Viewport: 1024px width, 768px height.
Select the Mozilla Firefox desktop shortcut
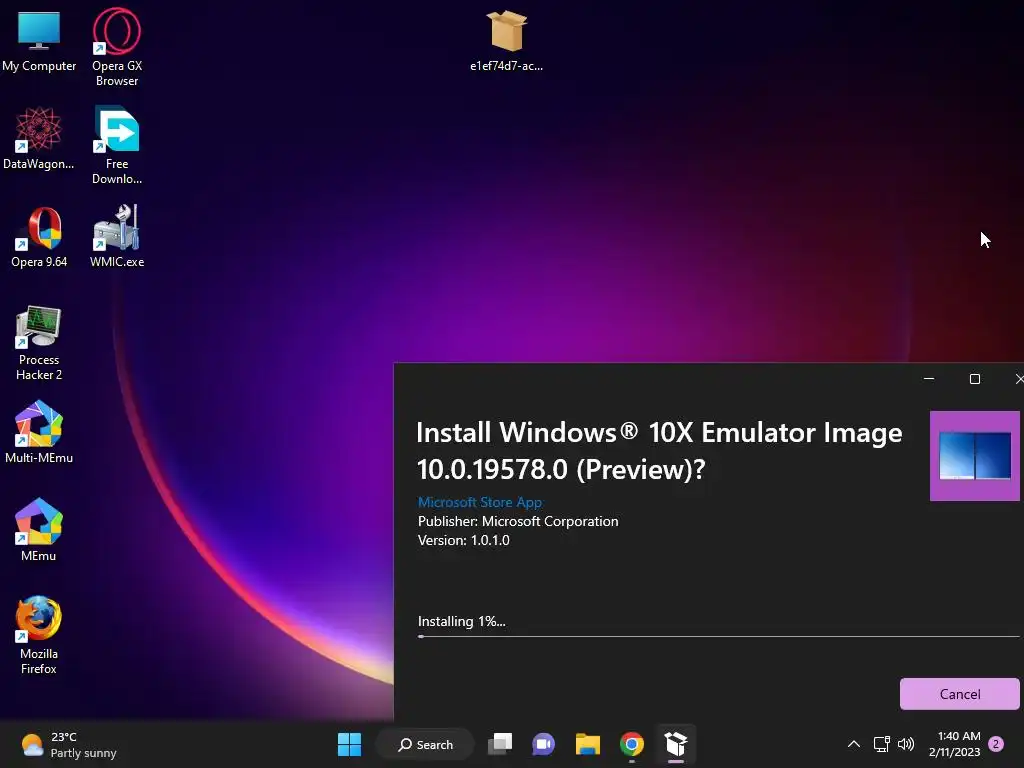click(39, 635)
